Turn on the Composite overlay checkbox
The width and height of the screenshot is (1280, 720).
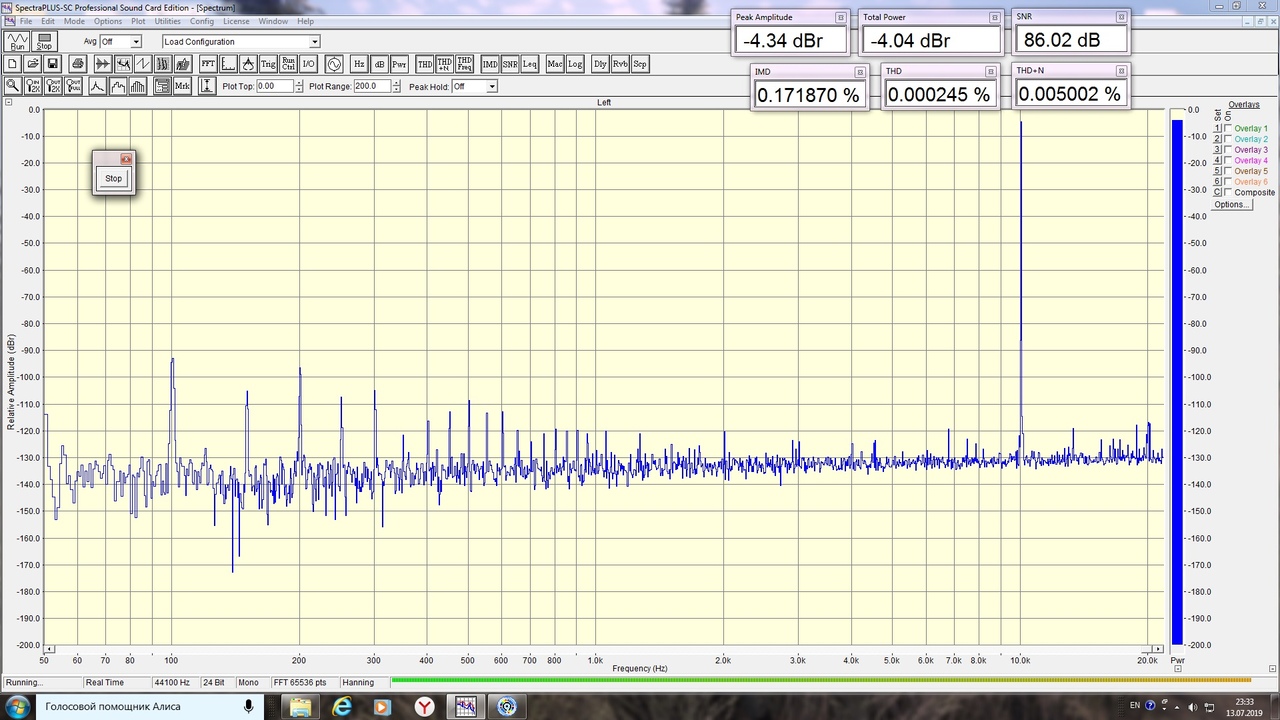1228,192
